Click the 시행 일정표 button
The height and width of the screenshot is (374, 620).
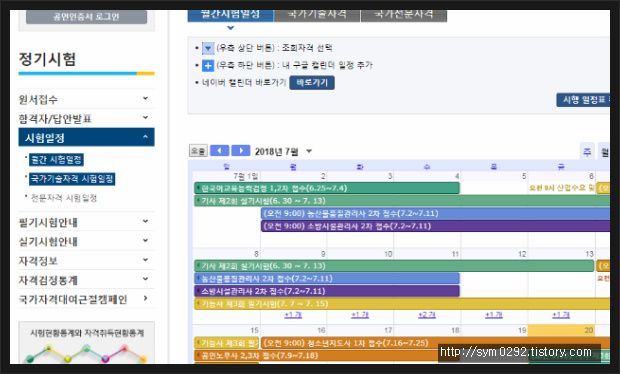[584, 100]
